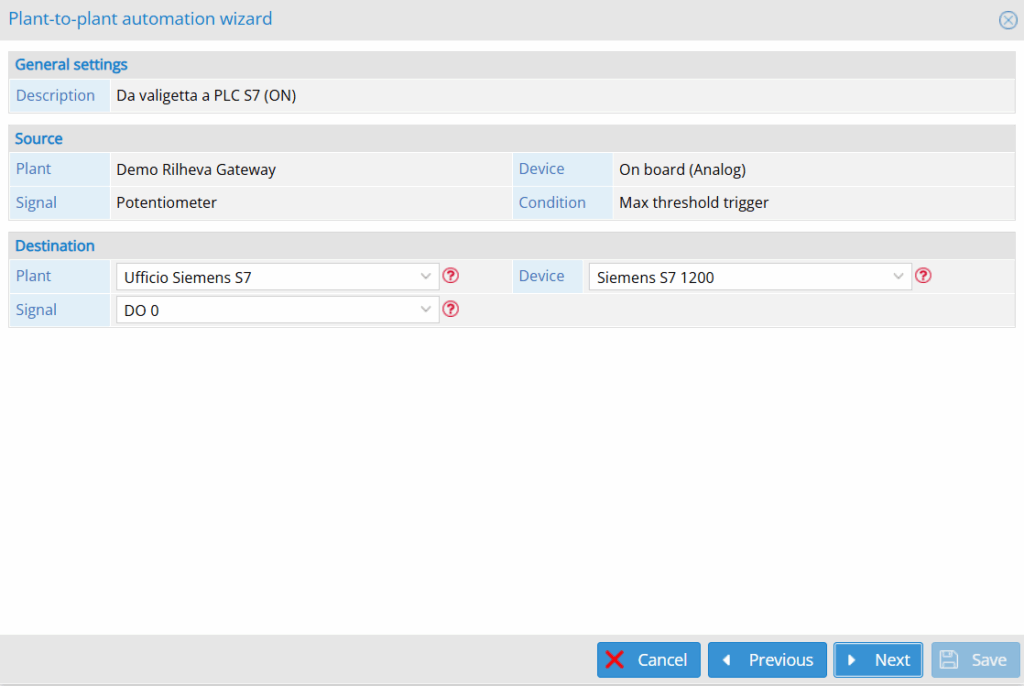Go back with the Previous button
Viewport: 1024px width, 686px height.
[767, 660]
